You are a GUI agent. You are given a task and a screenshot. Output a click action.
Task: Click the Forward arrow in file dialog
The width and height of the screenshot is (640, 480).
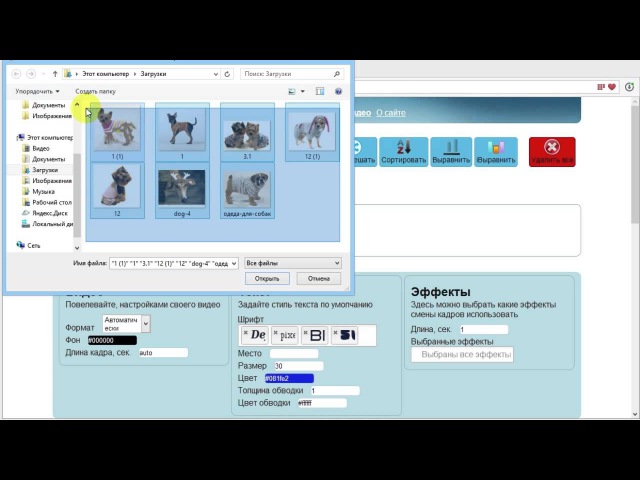coord(31,74)
